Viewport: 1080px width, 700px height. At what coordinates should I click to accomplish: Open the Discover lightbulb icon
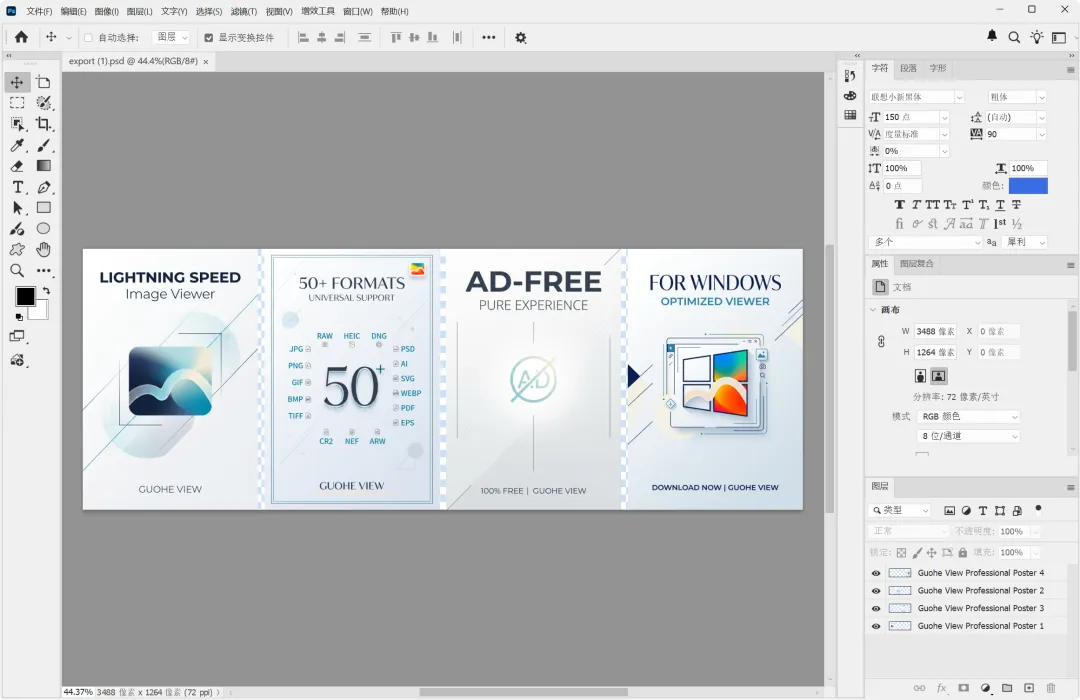pos(1037,37)
